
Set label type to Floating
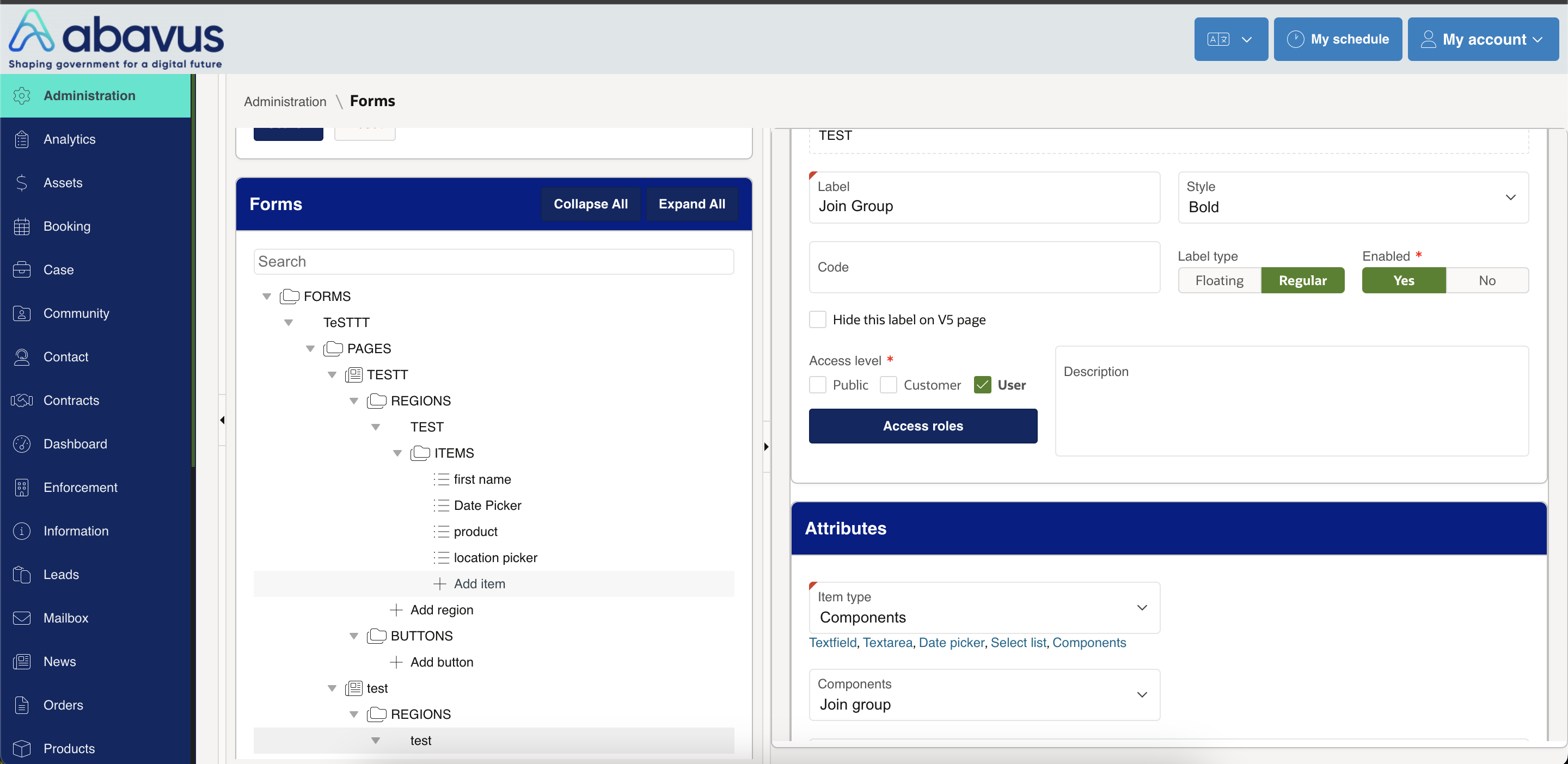1219,280
